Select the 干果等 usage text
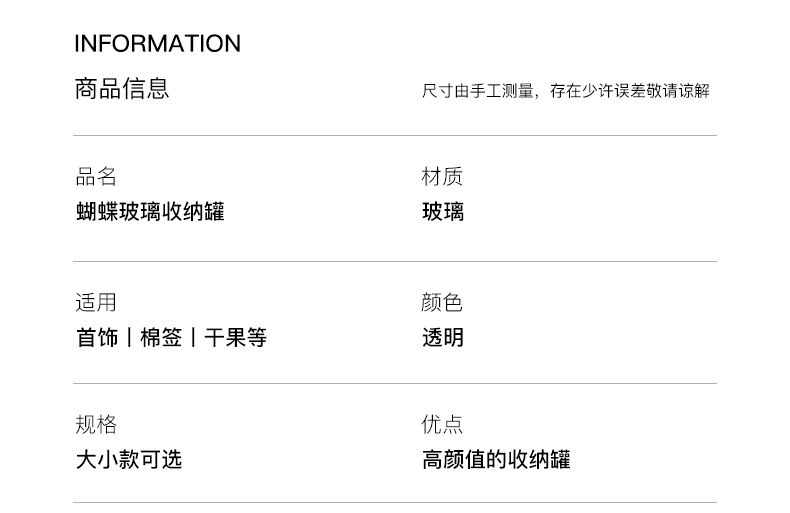 point(235,338)
